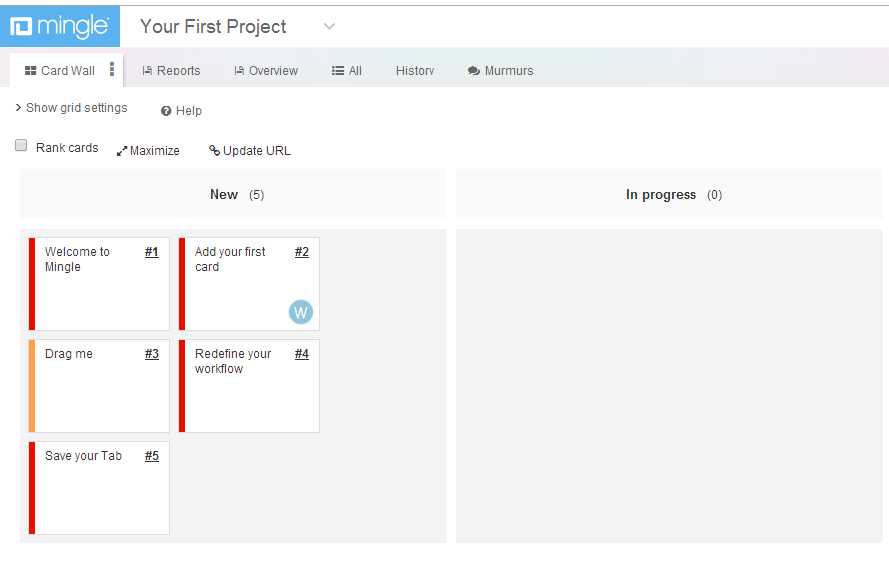Click the All list icon
Screen dimensions: 889x565
pos(338,71)
